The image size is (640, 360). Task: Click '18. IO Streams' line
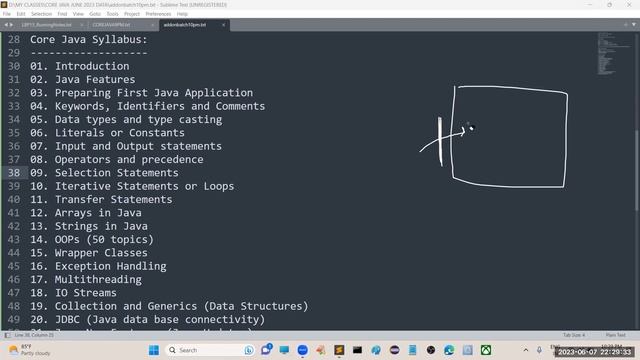point(73,293)
